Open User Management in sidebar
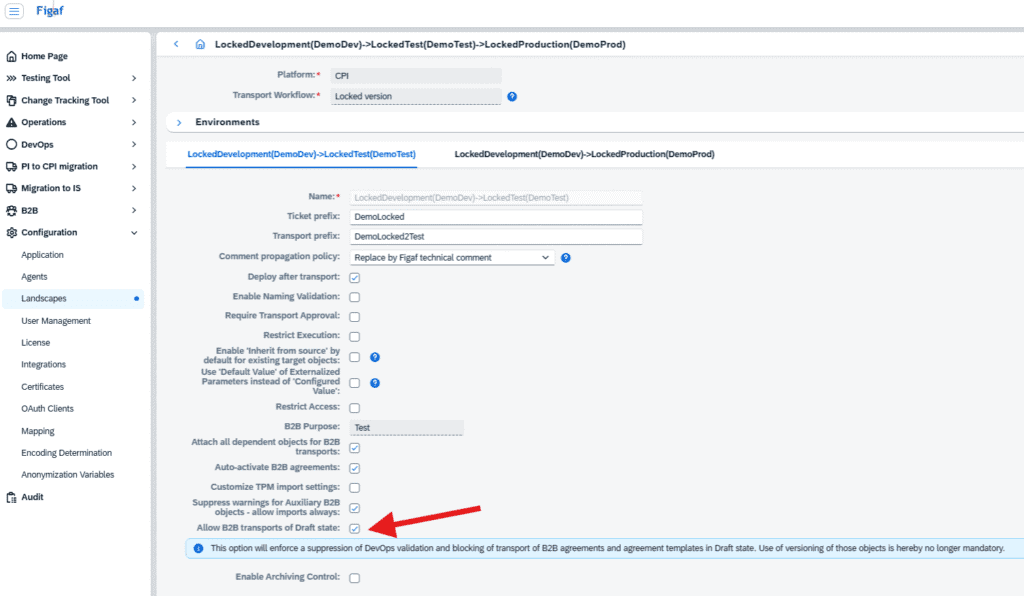 tap(56, 321)
